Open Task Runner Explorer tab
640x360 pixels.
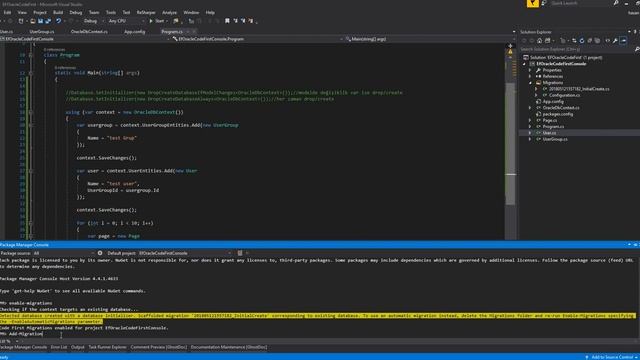107,347
